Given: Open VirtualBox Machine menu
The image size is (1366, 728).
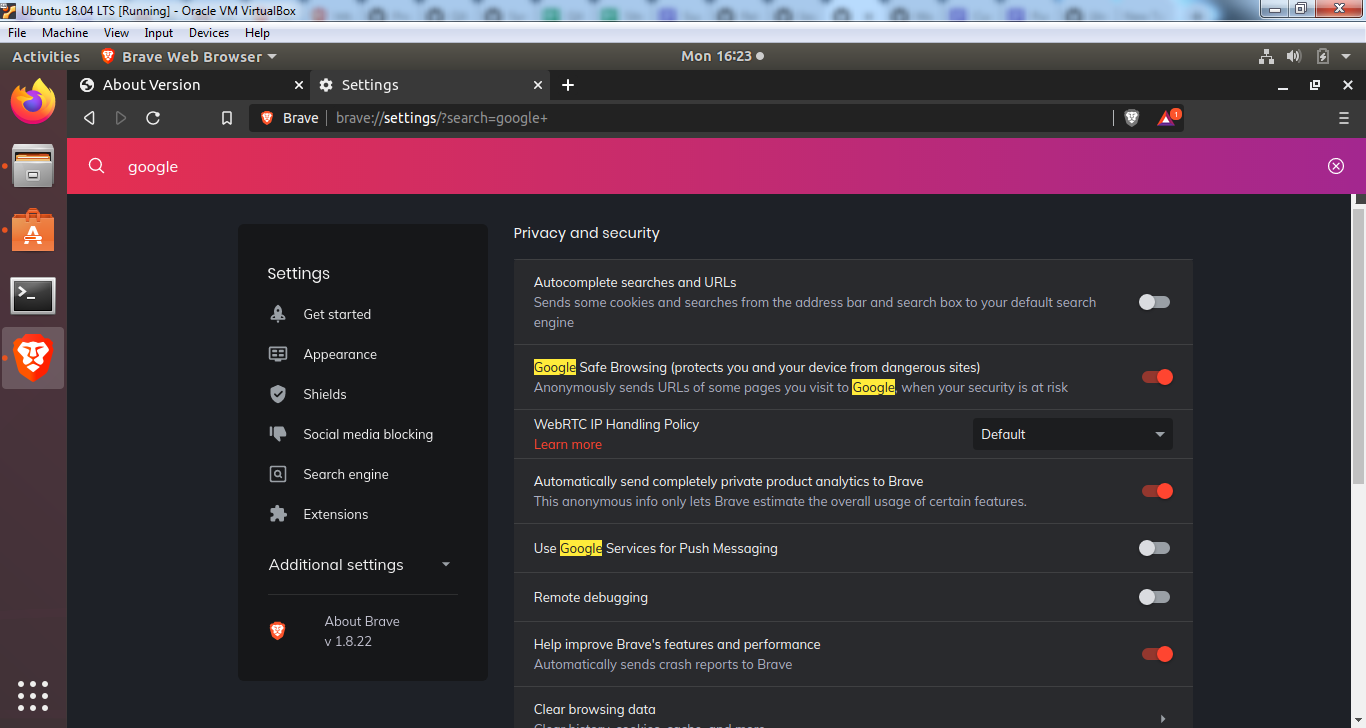Looking at the screenshot, I should 65,33.
